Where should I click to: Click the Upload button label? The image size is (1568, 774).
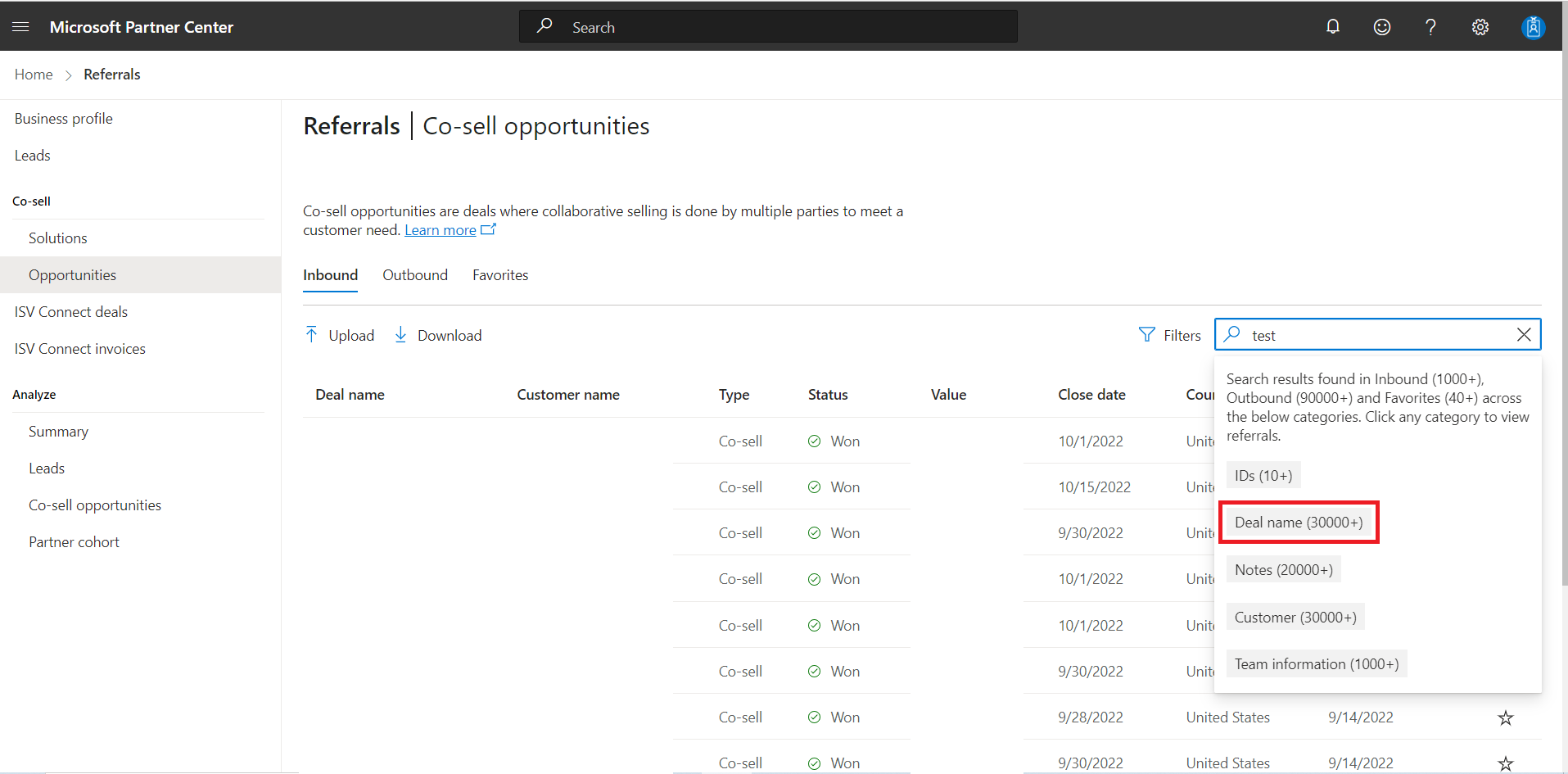point(351,335)
